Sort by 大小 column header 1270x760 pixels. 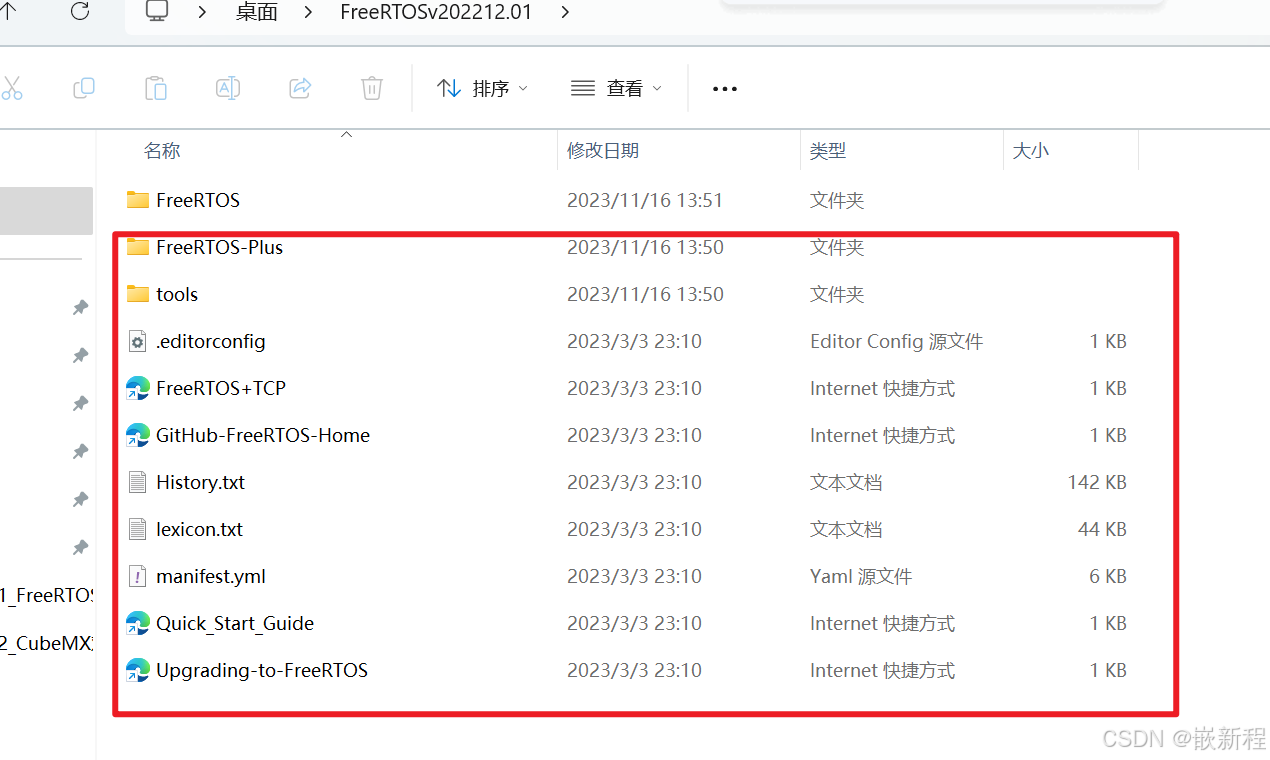click(x=1031, y=151)
